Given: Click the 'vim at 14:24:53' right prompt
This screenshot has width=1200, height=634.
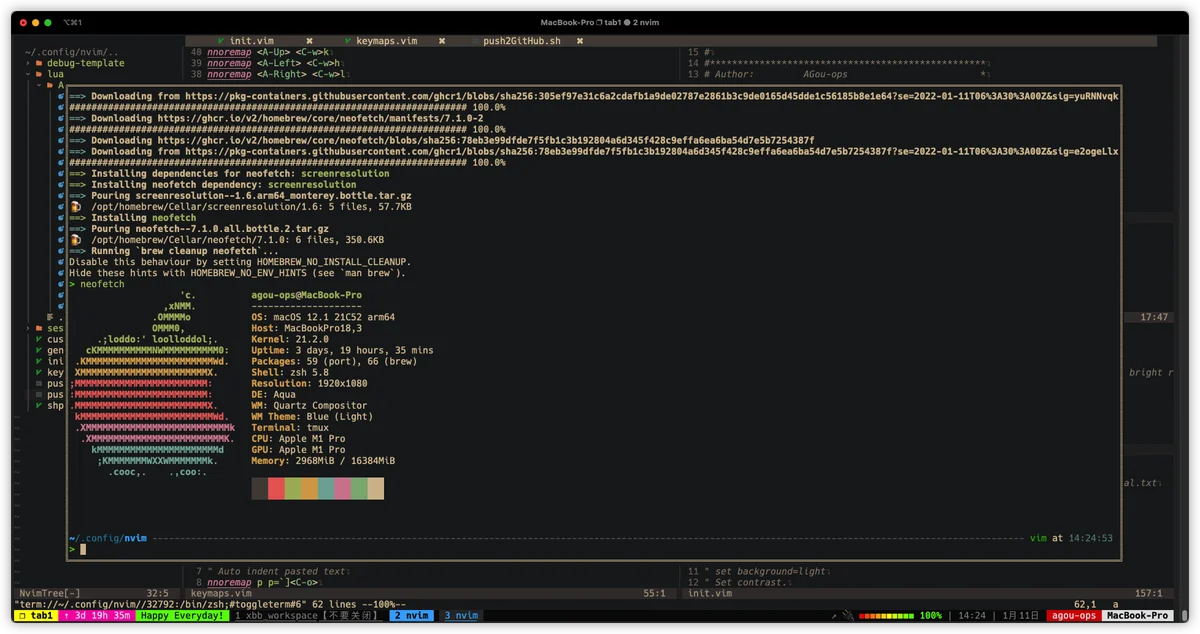Looking at the screenshot, I should (1072, 538).
